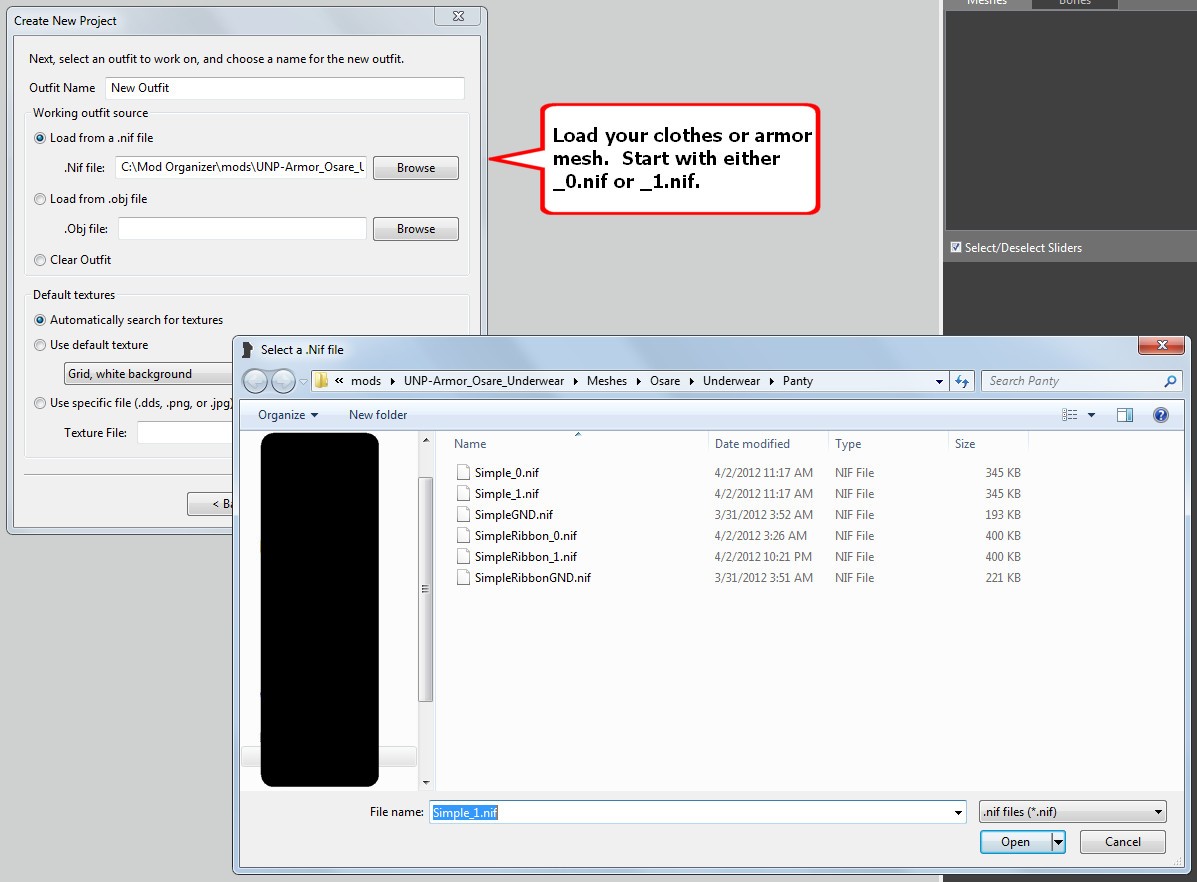Click the back navigation arrow
This screenshot has height=882, width=1197.
coord(256,381)
